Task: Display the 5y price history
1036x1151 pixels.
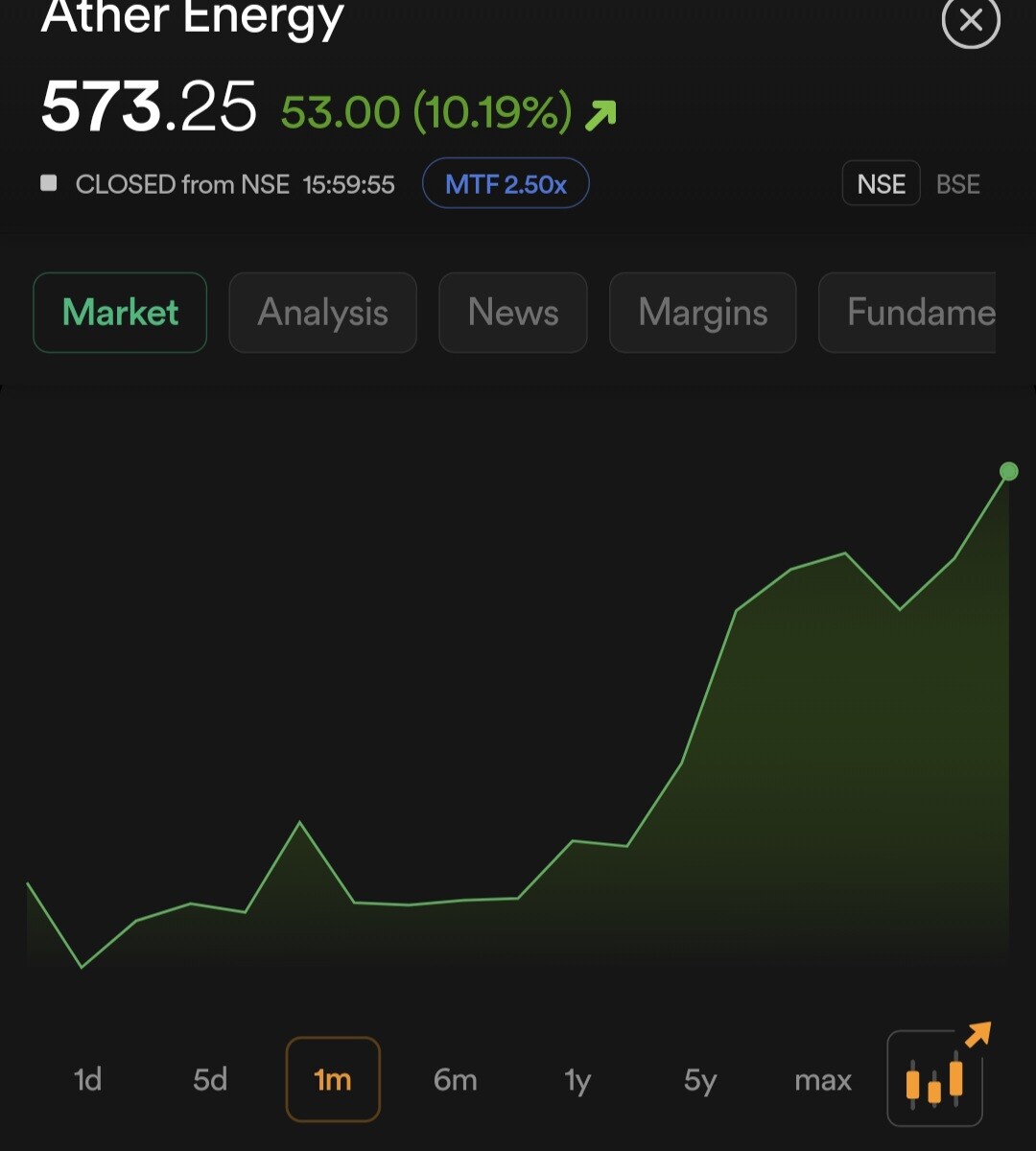Action: tap(700, 1080)
